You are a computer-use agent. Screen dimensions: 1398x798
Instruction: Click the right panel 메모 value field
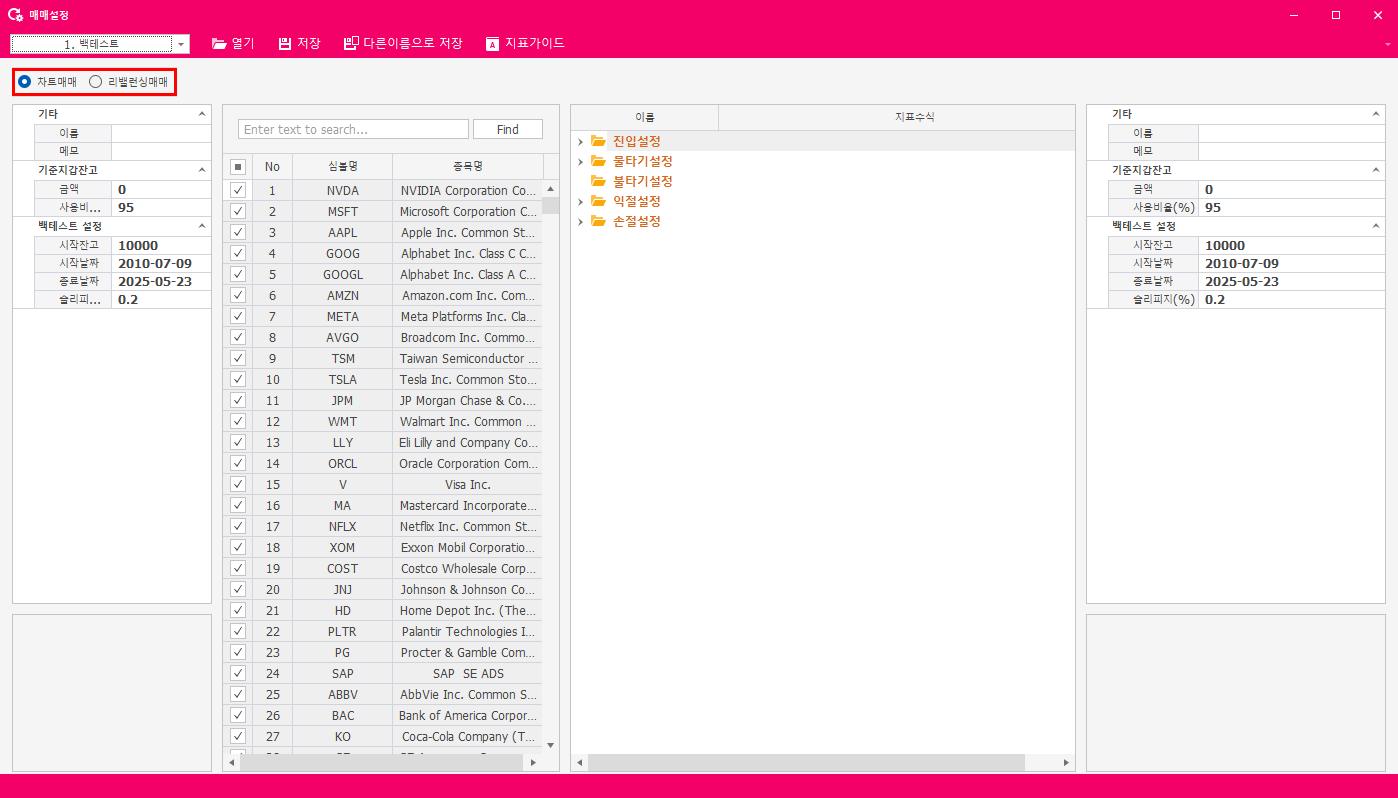click(1291, 151)
